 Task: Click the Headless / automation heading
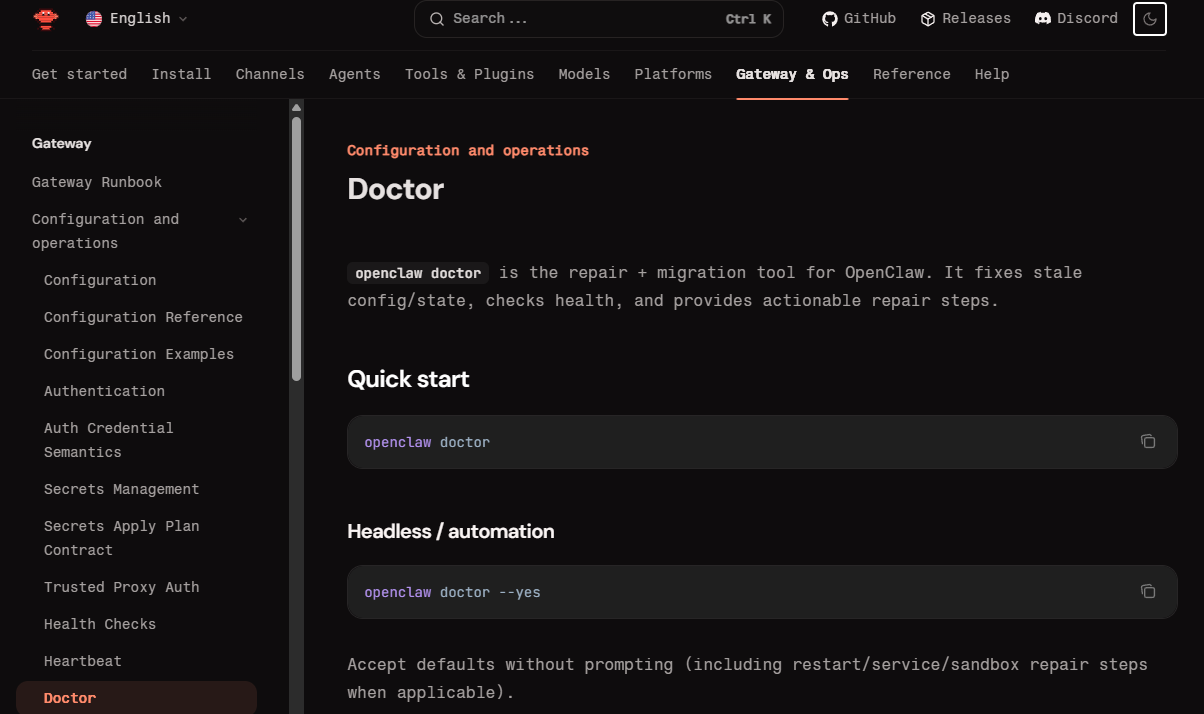450,531
